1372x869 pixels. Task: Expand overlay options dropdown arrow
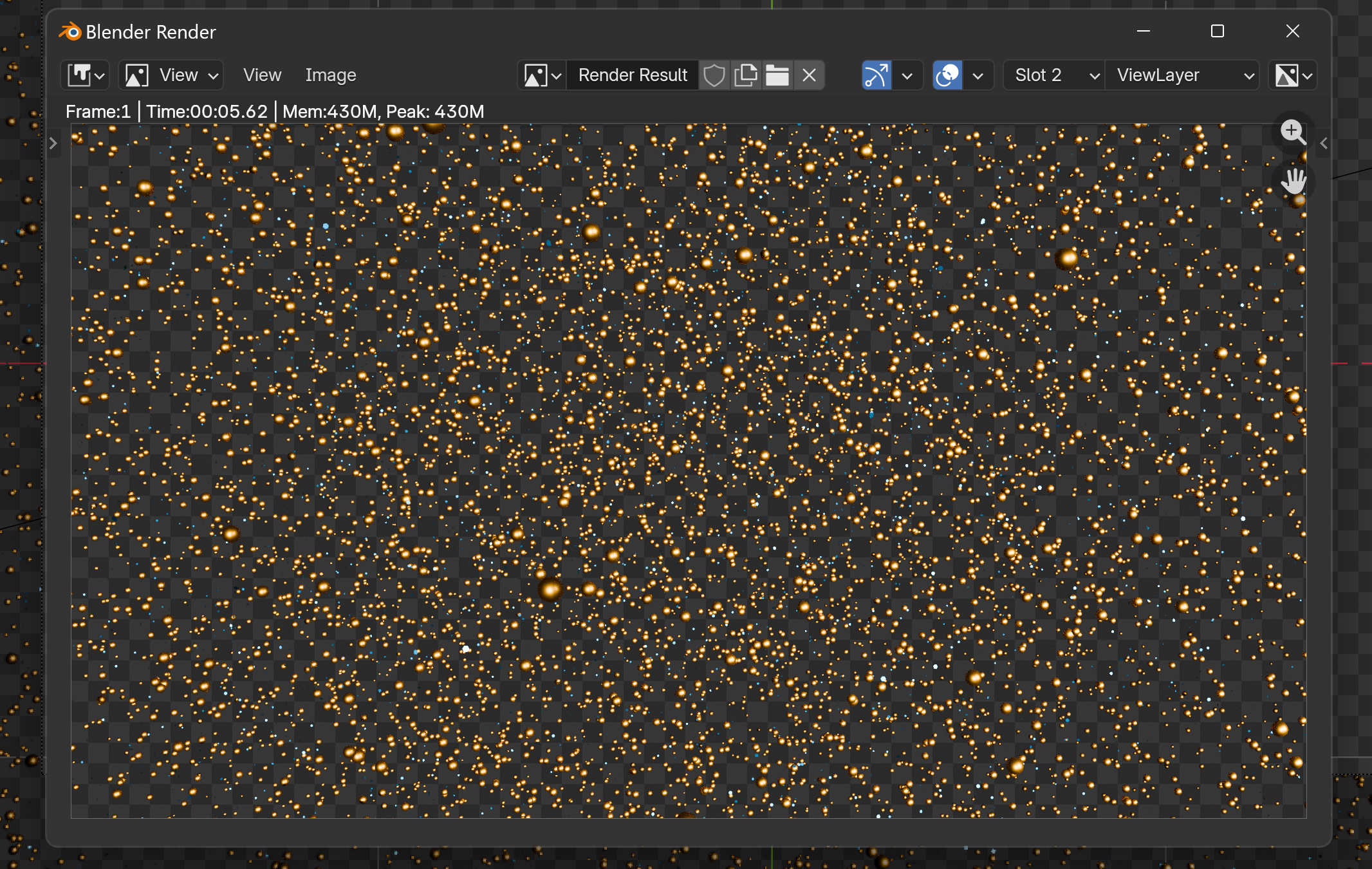[978, 75]
